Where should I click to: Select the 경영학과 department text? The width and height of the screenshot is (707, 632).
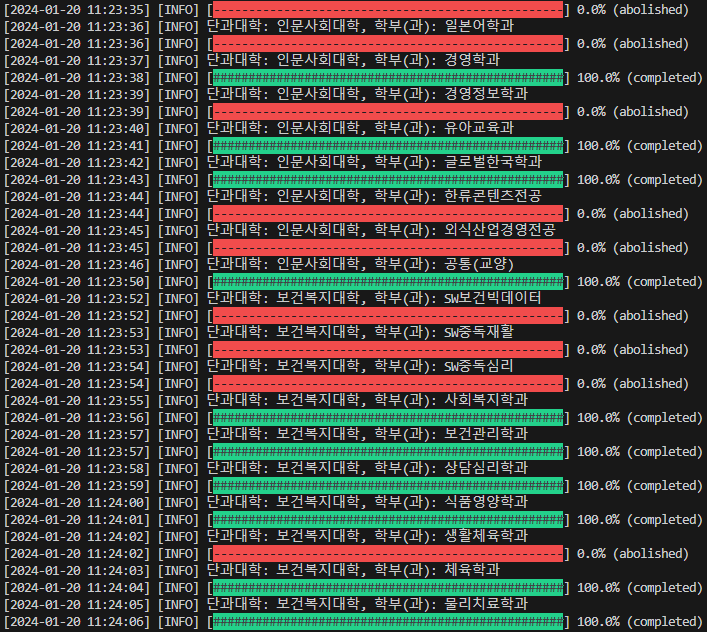point(472,60)
